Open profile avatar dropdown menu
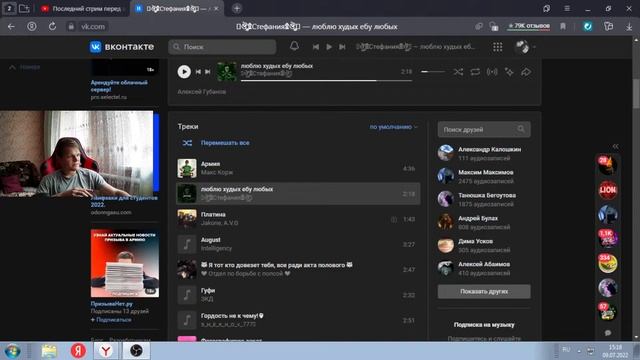Viewport: 640px width, 360px height. coord(525,47)
